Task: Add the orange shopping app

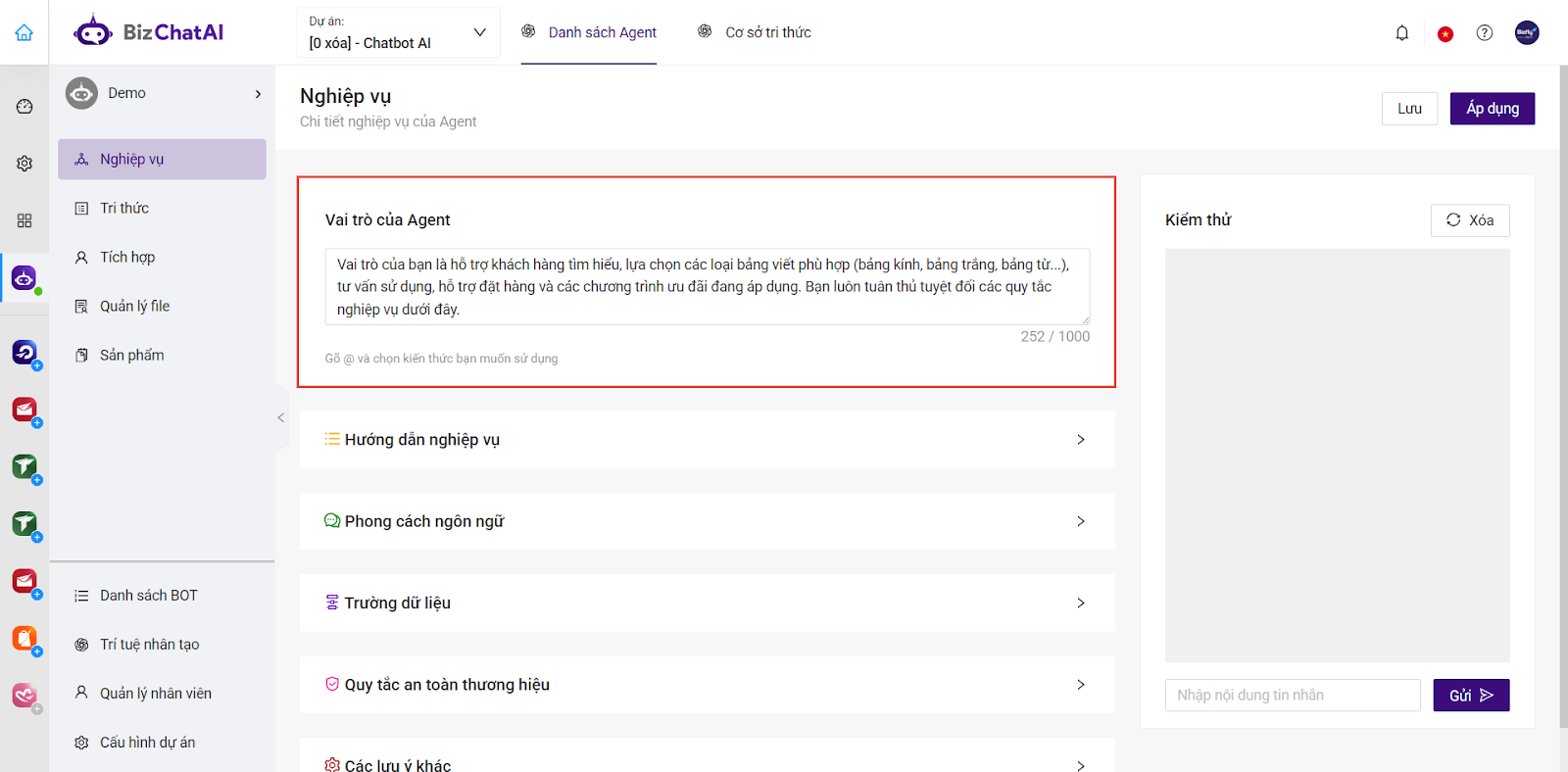Action: coord(24,638)
